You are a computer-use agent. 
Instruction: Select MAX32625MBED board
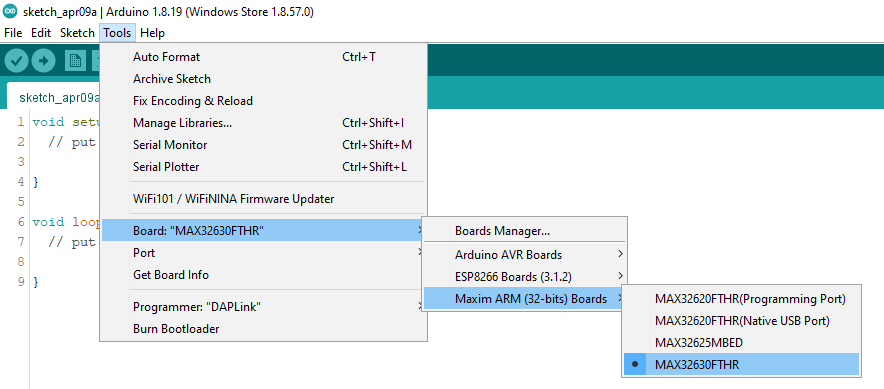(x=741, y=343)
